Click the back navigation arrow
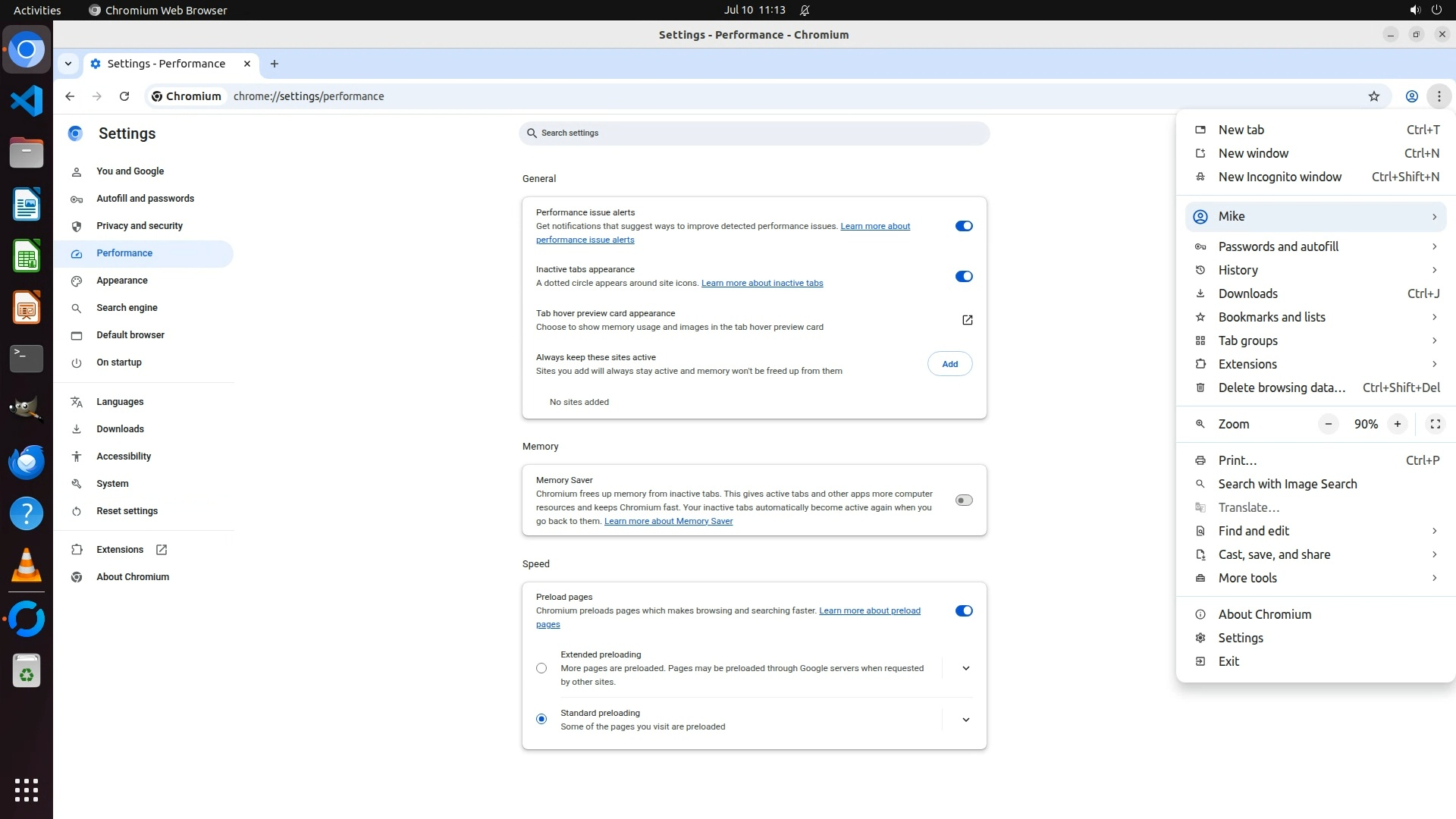The width and height of the screenshot is (1456, 819). (70, 96)
